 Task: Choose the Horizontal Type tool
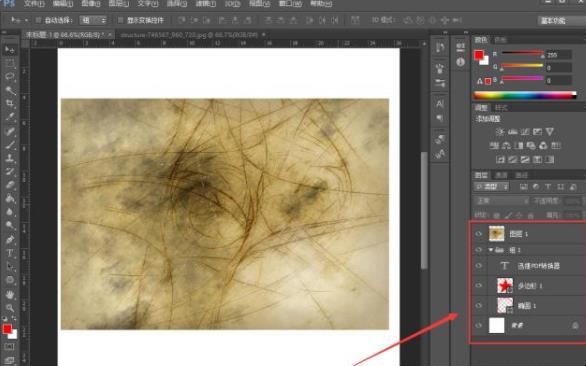(x=10, y=253)
